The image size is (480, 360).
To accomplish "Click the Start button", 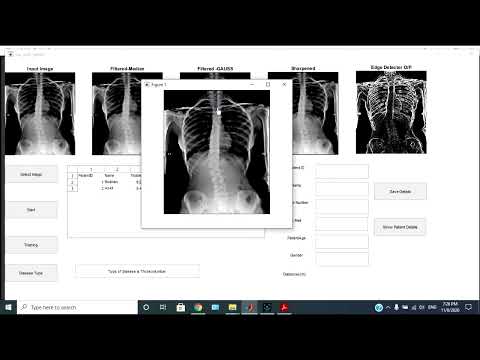I will click(31, 210).
